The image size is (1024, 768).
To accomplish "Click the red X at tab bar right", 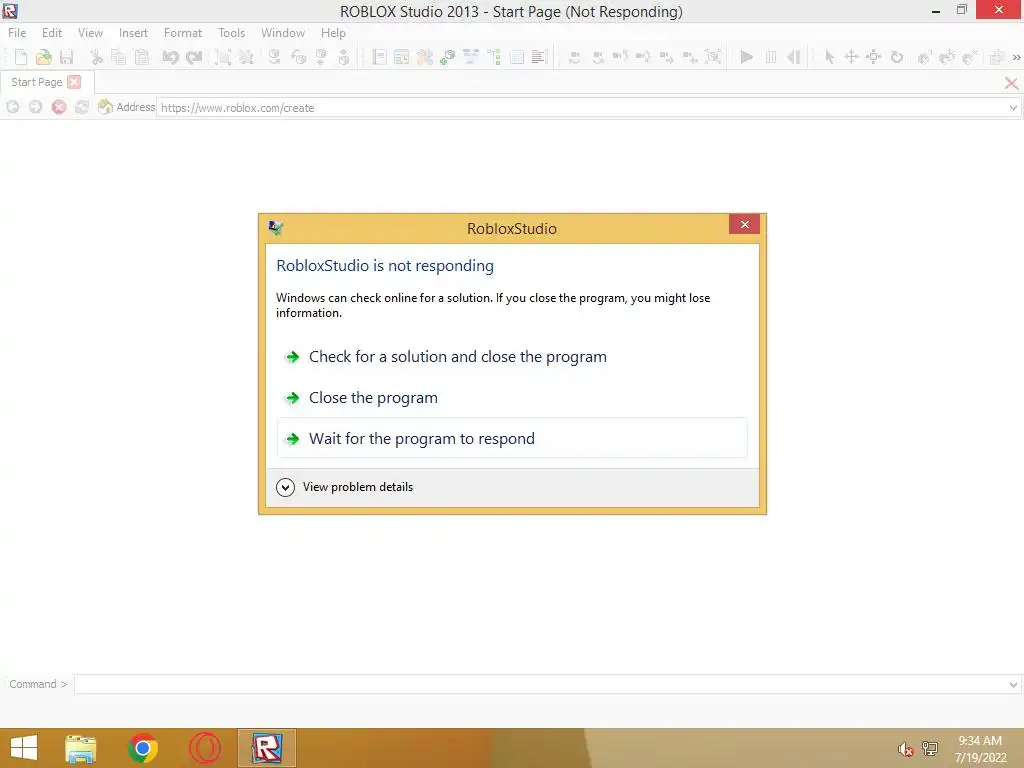I will pos(1011,83).
